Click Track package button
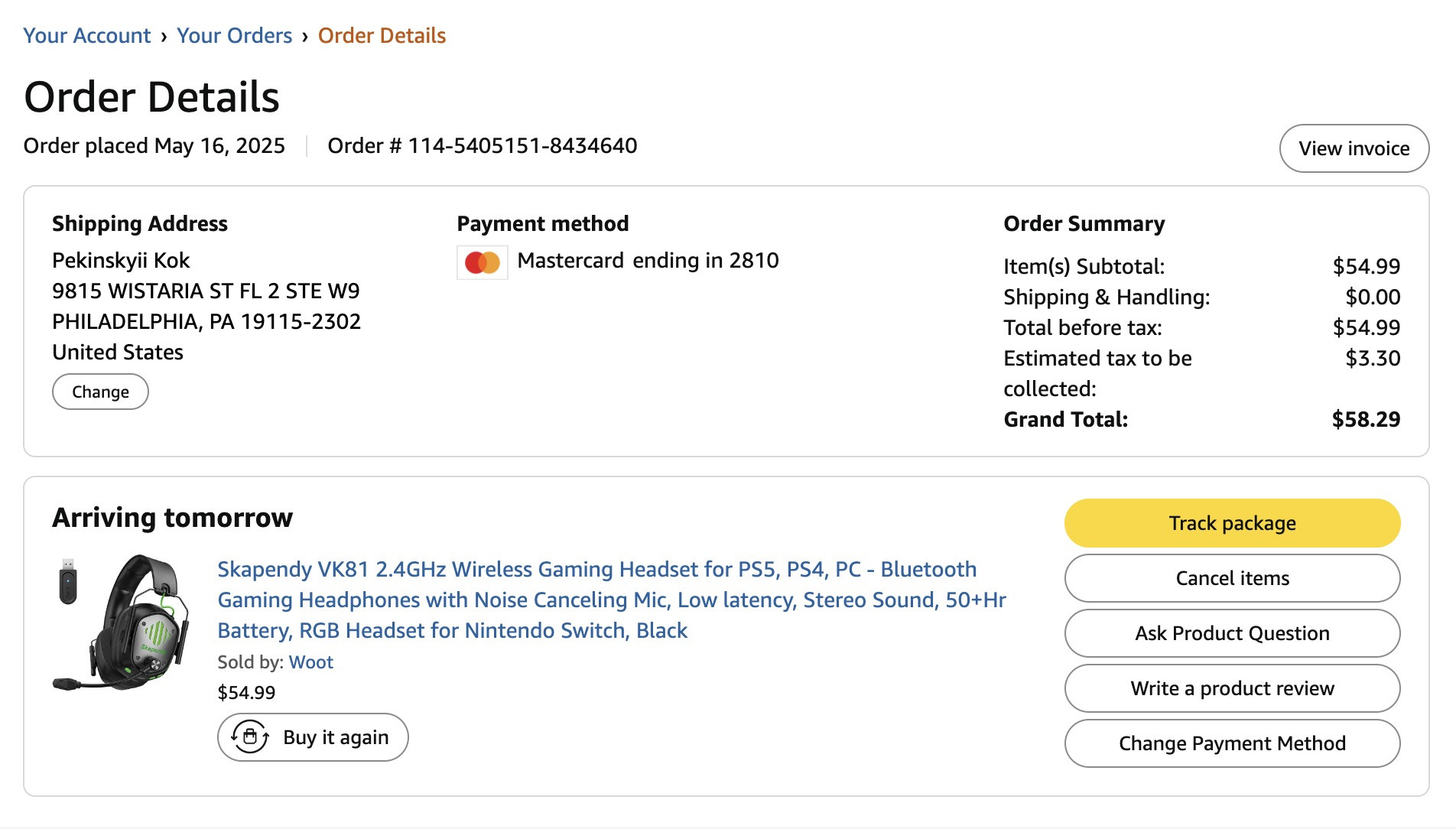The image size is (1456, 829). click(1232, 523)
